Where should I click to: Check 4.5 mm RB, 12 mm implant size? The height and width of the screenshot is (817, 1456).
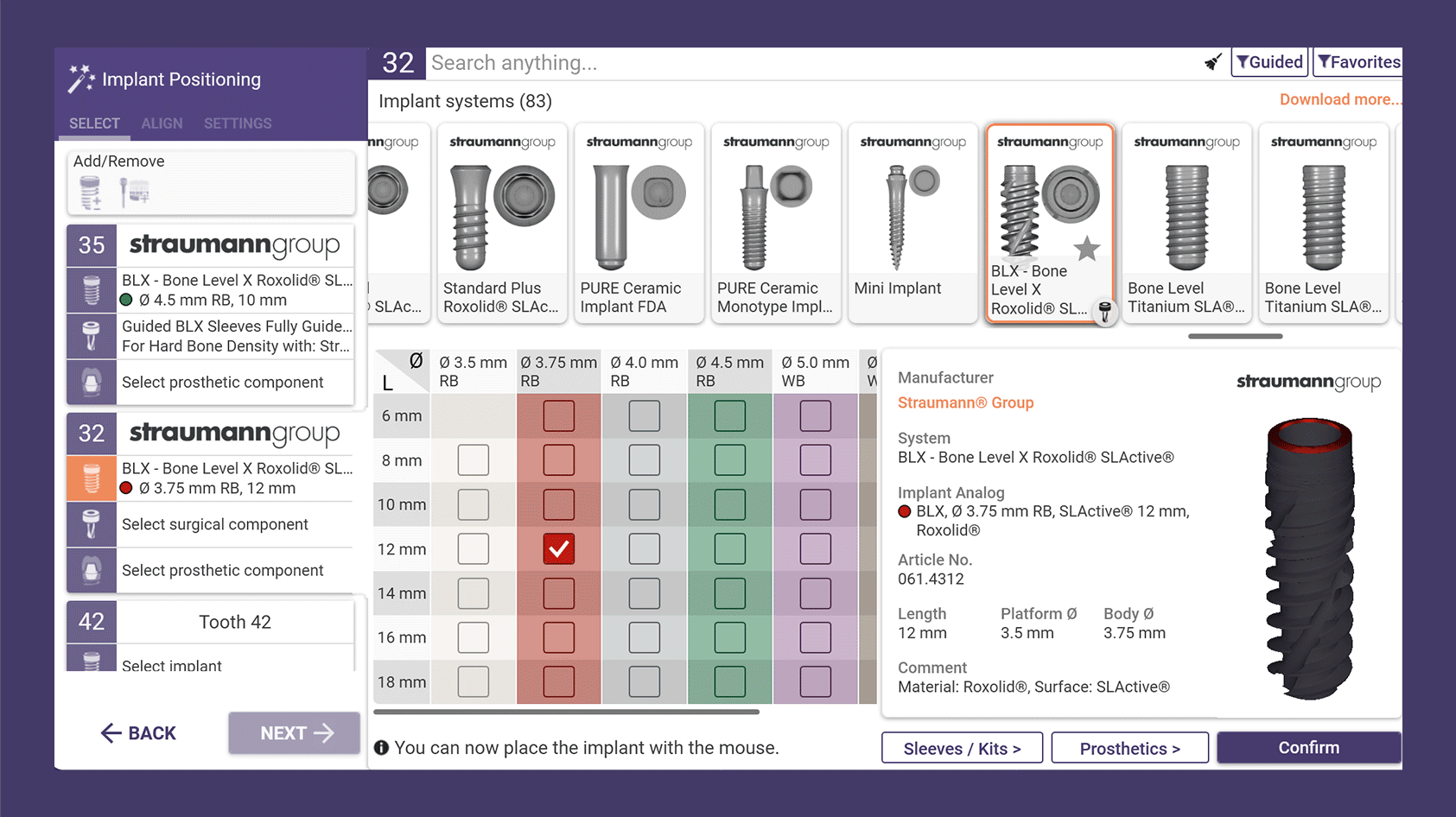(730, 548)
